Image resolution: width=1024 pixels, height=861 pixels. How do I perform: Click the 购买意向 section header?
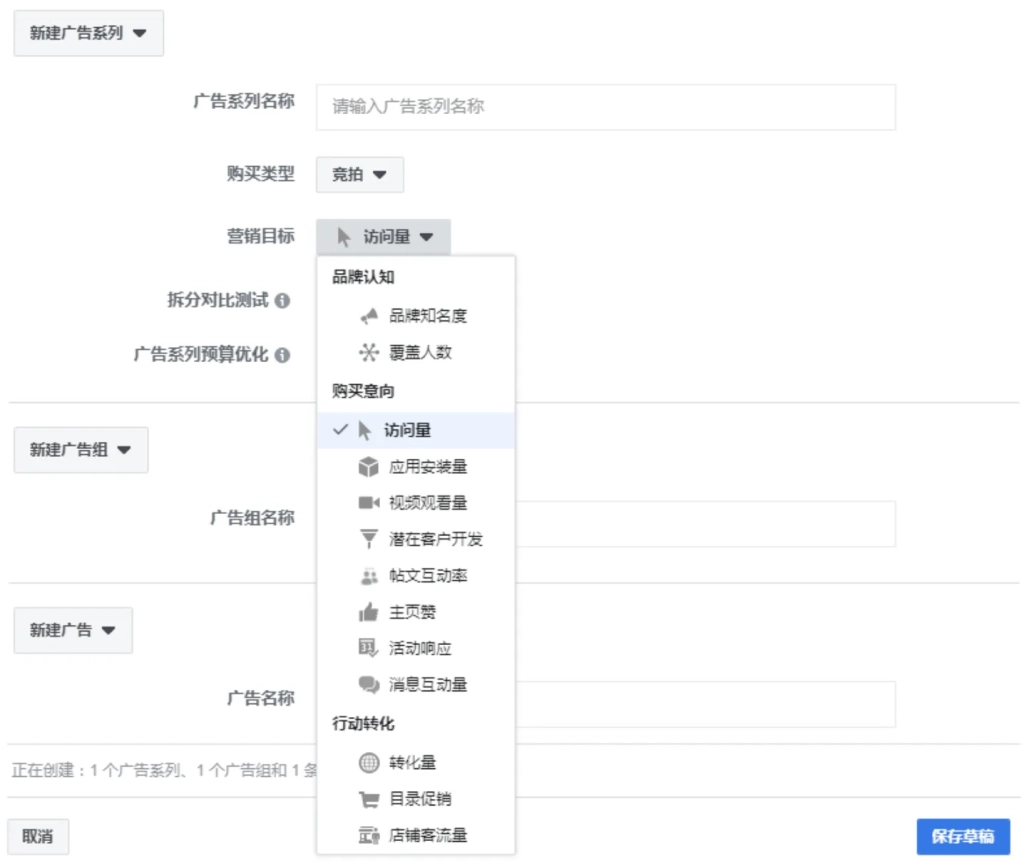[363, 391]
